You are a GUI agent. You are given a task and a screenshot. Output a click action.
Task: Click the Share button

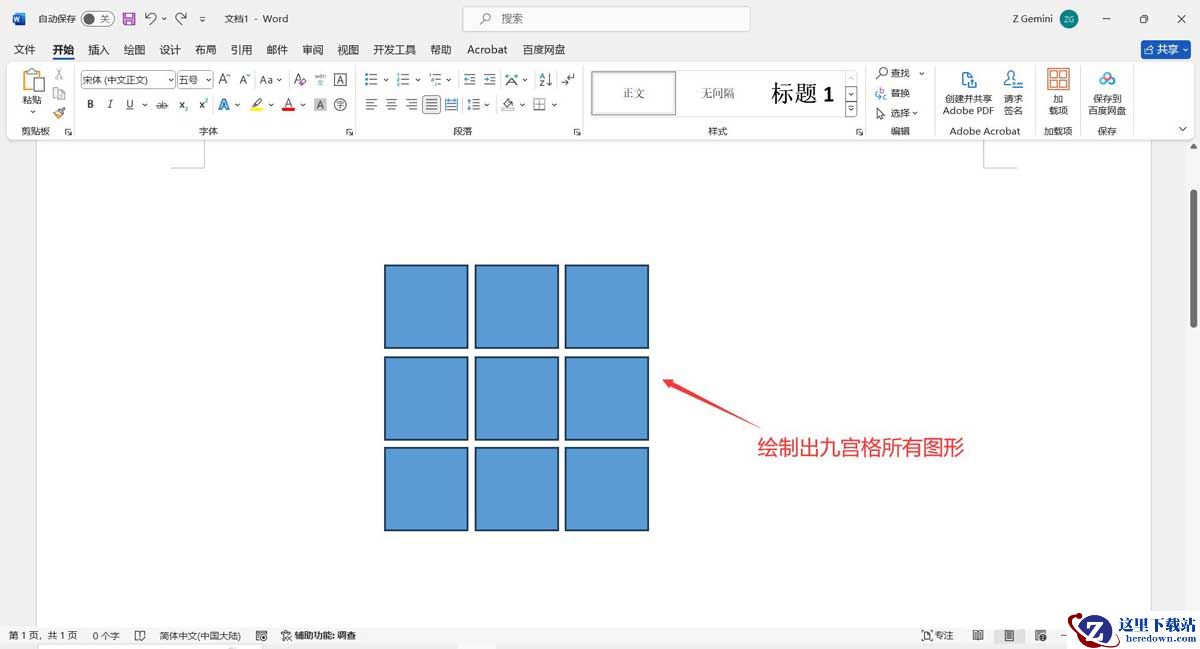click(1165, 49)
